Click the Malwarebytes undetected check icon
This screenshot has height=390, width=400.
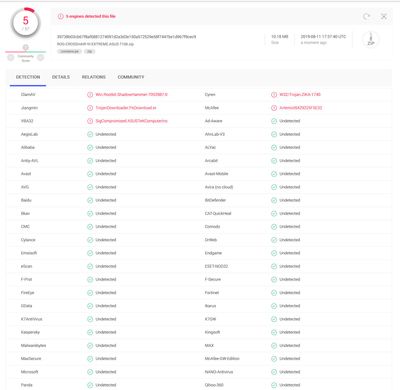point(90,346)
